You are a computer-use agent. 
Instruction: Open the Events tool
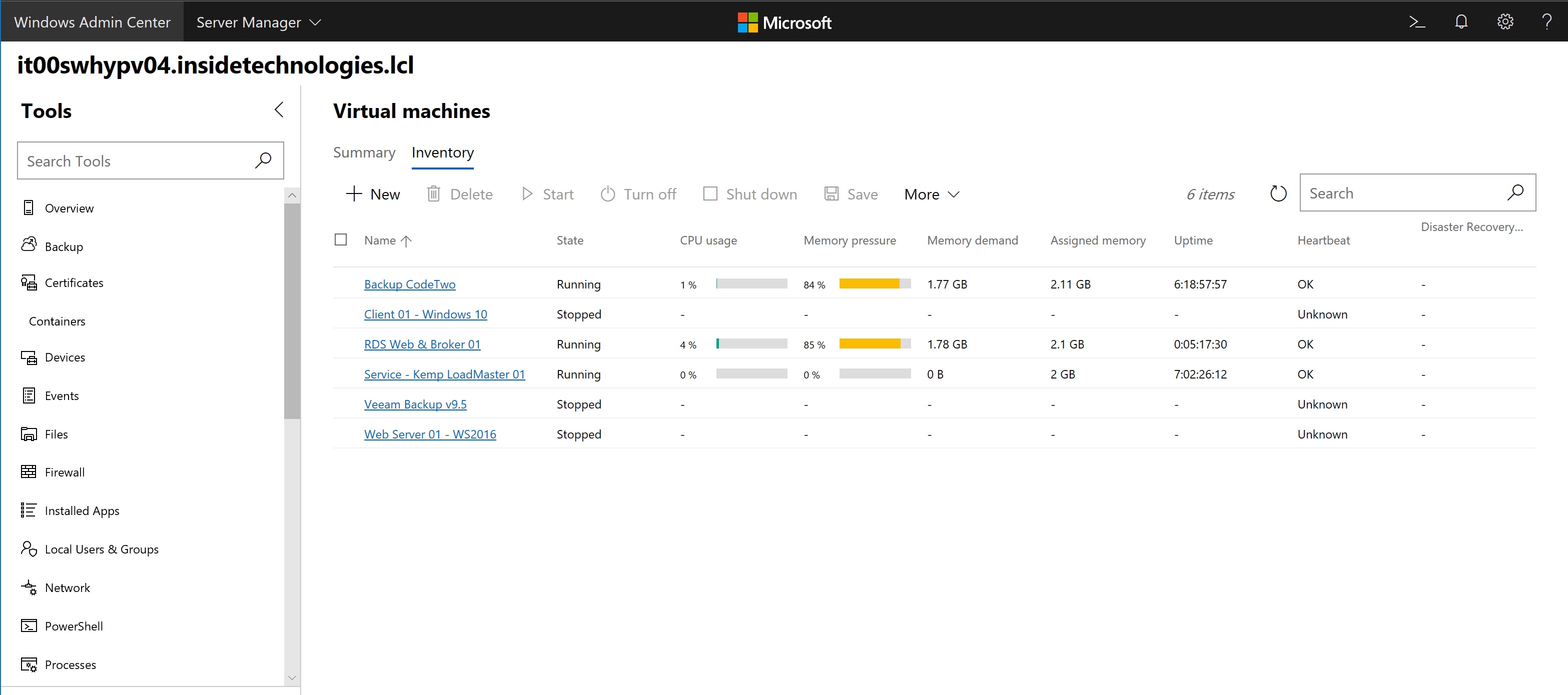[x=51, y=396]
